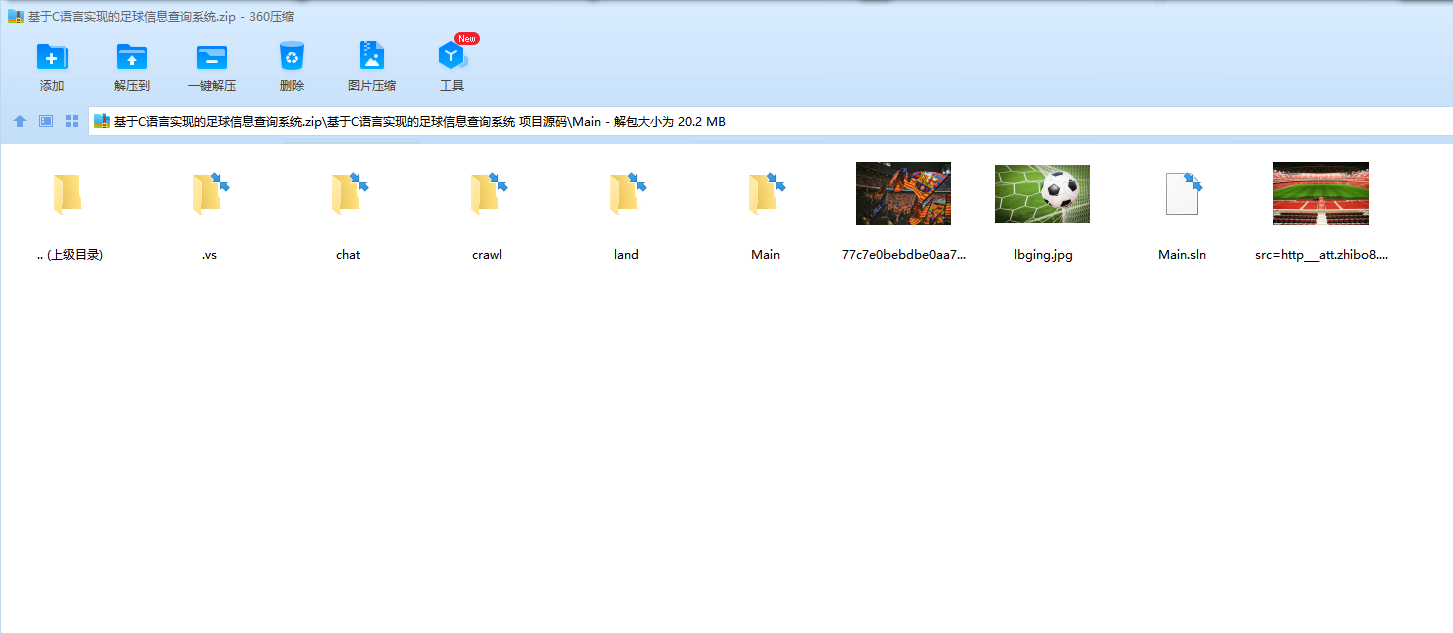1453x633 pixels.
Task: Open the 工具 (Tools) menu icon
Action: pyautogui.click(x=452, y=56)
